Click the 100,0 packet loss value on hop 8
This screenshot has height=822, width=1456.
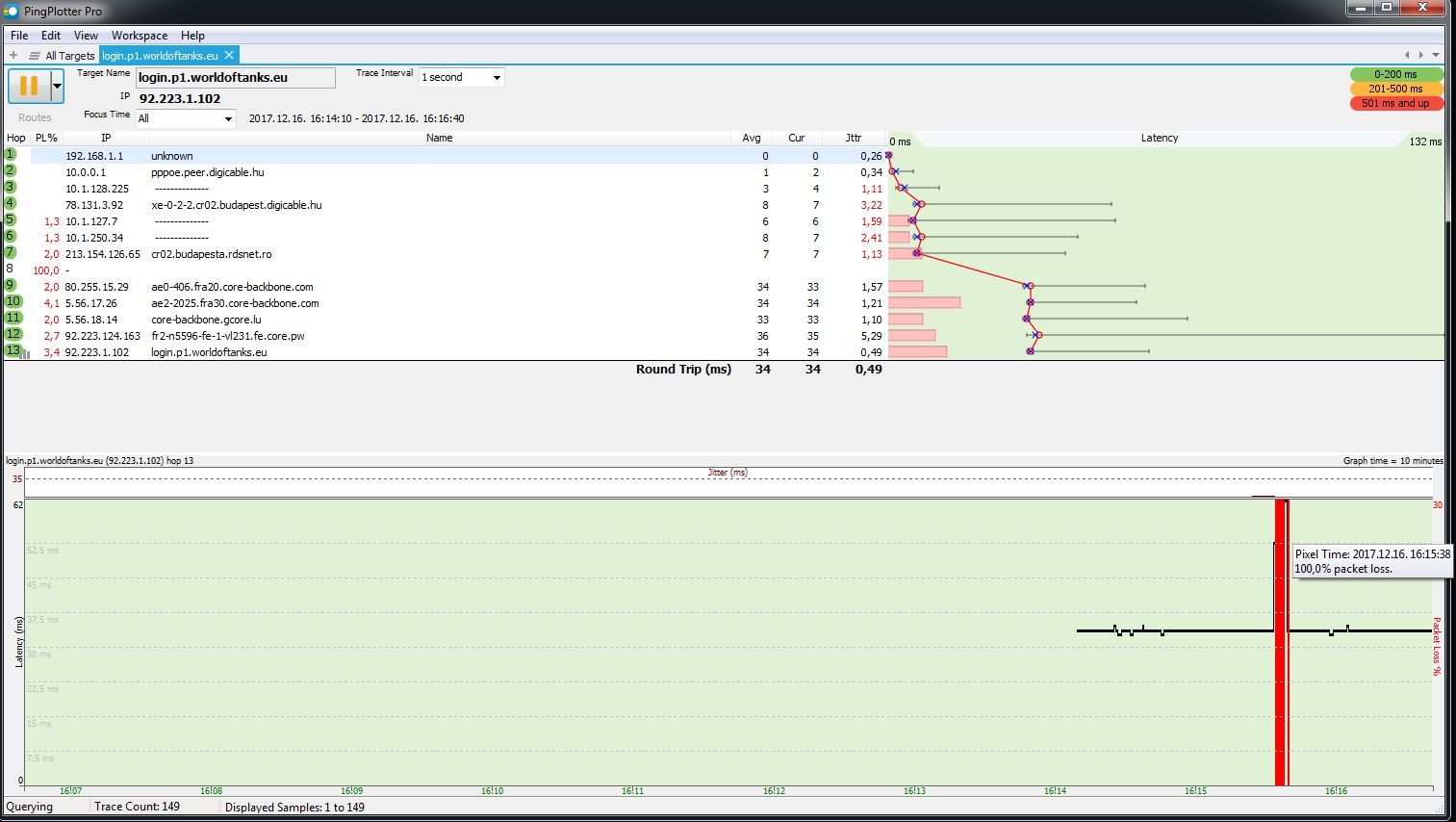pos(46,270)
